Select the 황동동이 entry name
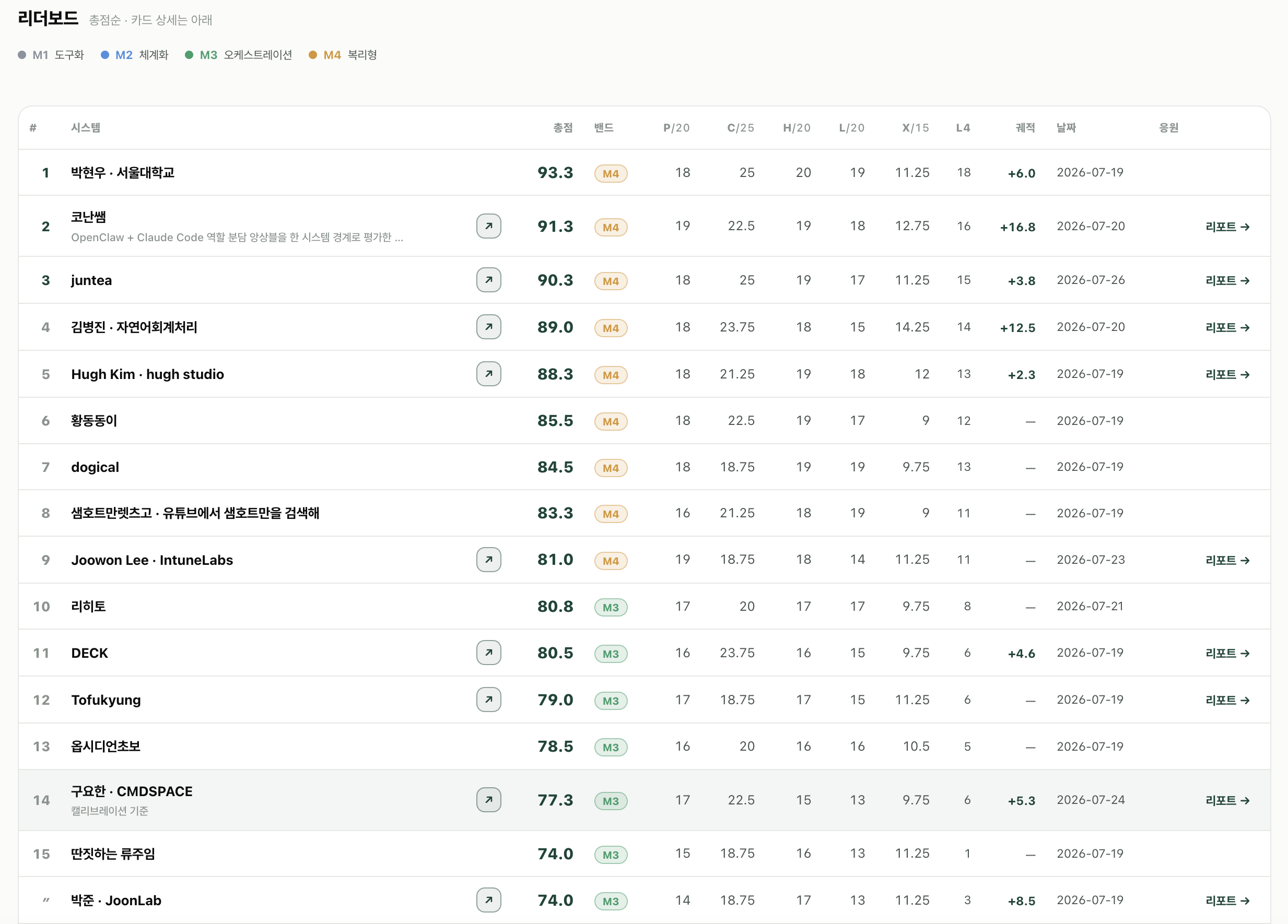 (94, 421)
